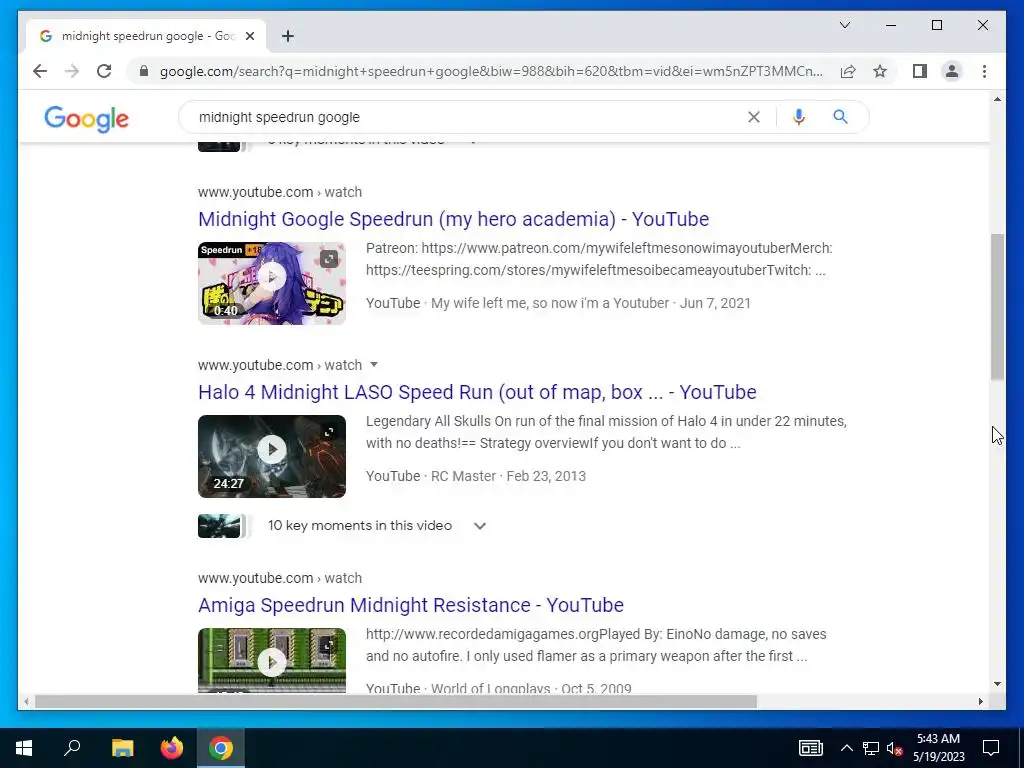Open Midnight Google Speedrun (my hero academia) link
Viewport: 1024px width, 768px height.
pos(453,219)
